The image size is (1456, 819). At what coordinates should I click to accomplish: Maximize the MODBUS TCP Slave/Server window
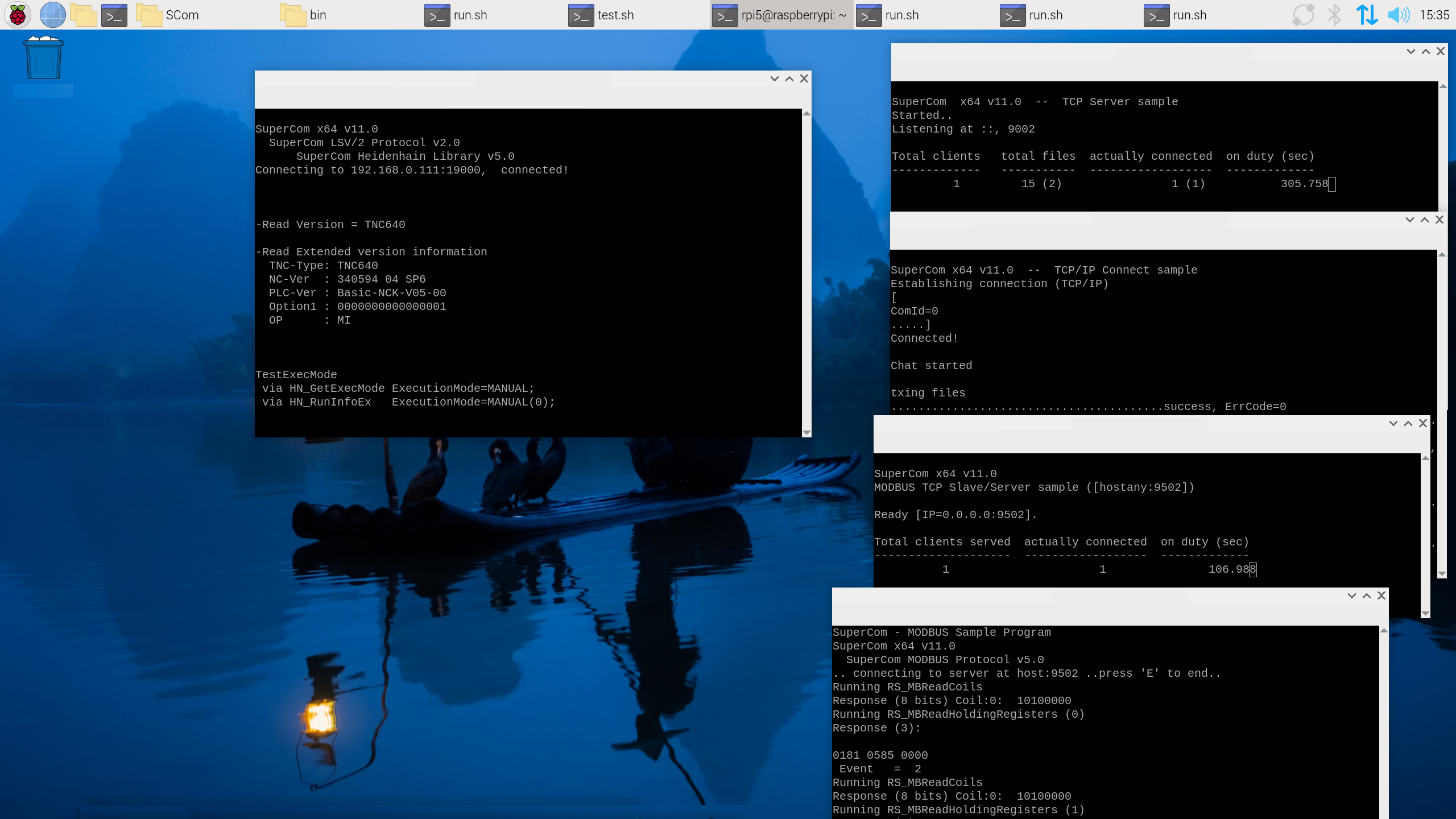point(1408,423)
